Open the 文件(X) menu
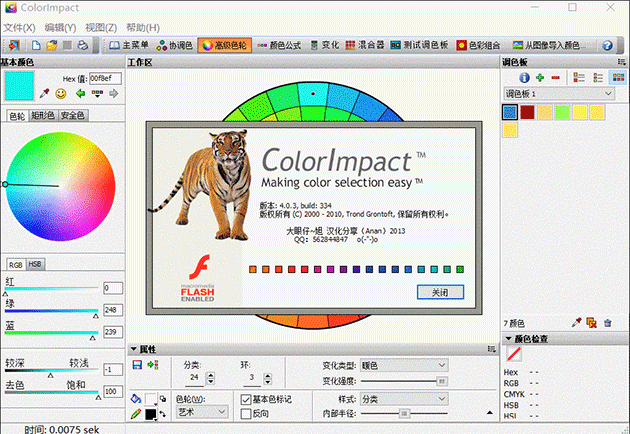Viewport: 630px width, 434px height. click(x=19, y=28)
